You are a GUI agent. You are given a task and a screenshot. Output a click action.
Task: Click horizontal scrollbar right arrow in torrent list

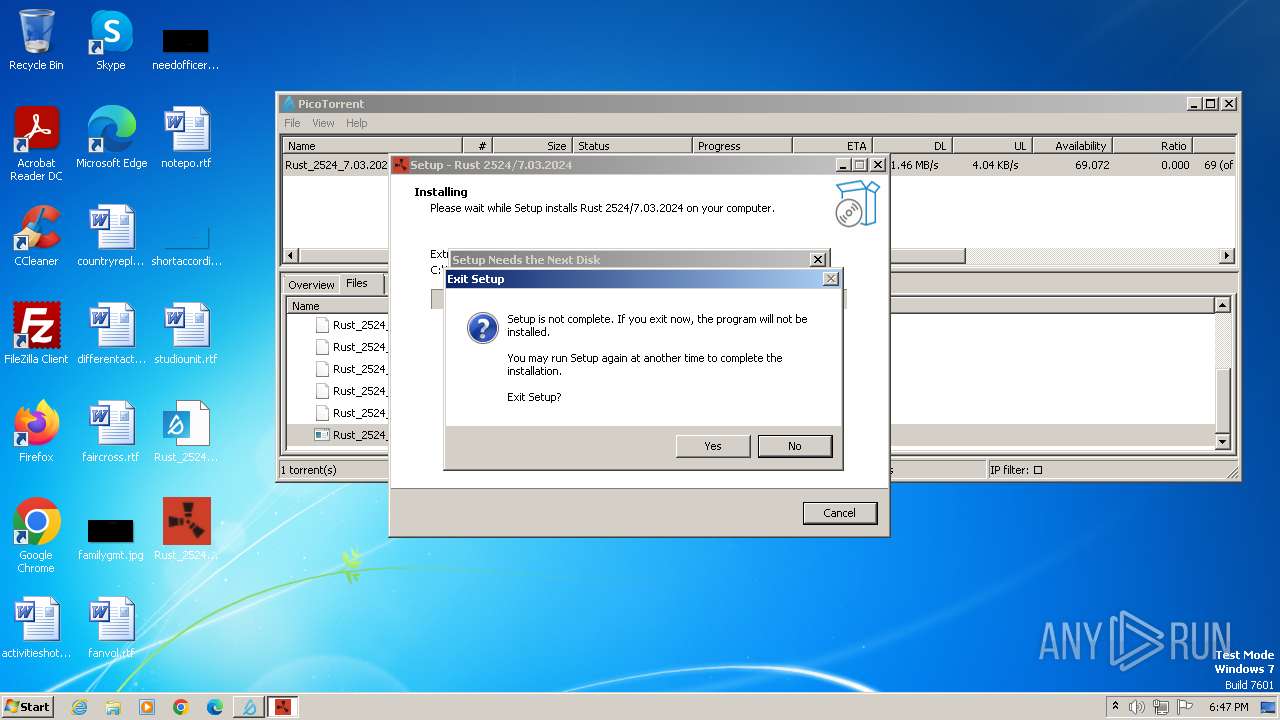click(x=1227, y=256)
